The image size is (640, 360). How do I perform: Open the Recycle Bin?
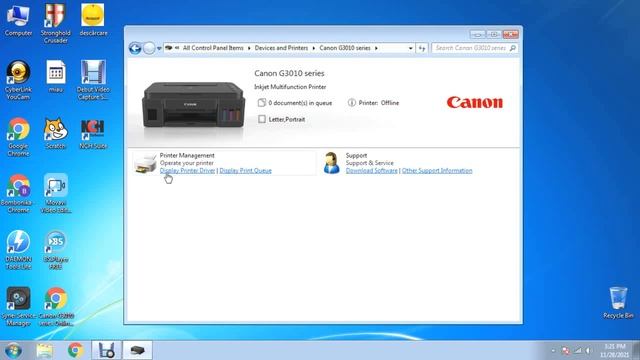click(x=618, y=302)
